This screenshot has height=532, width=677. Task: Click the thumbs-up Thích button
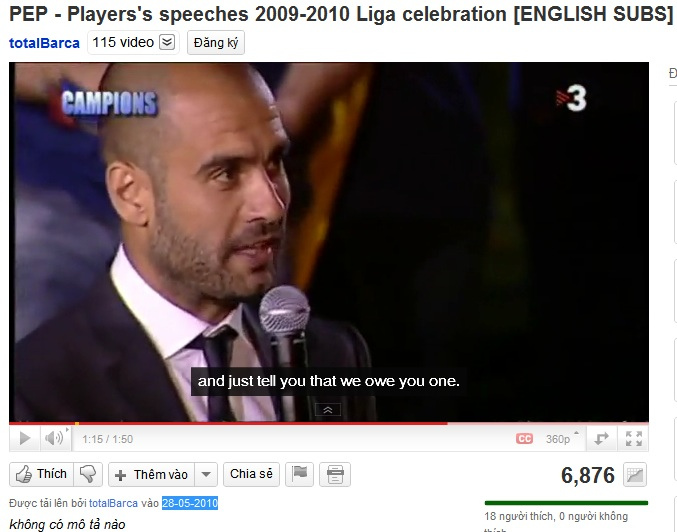tap(41, 474)
